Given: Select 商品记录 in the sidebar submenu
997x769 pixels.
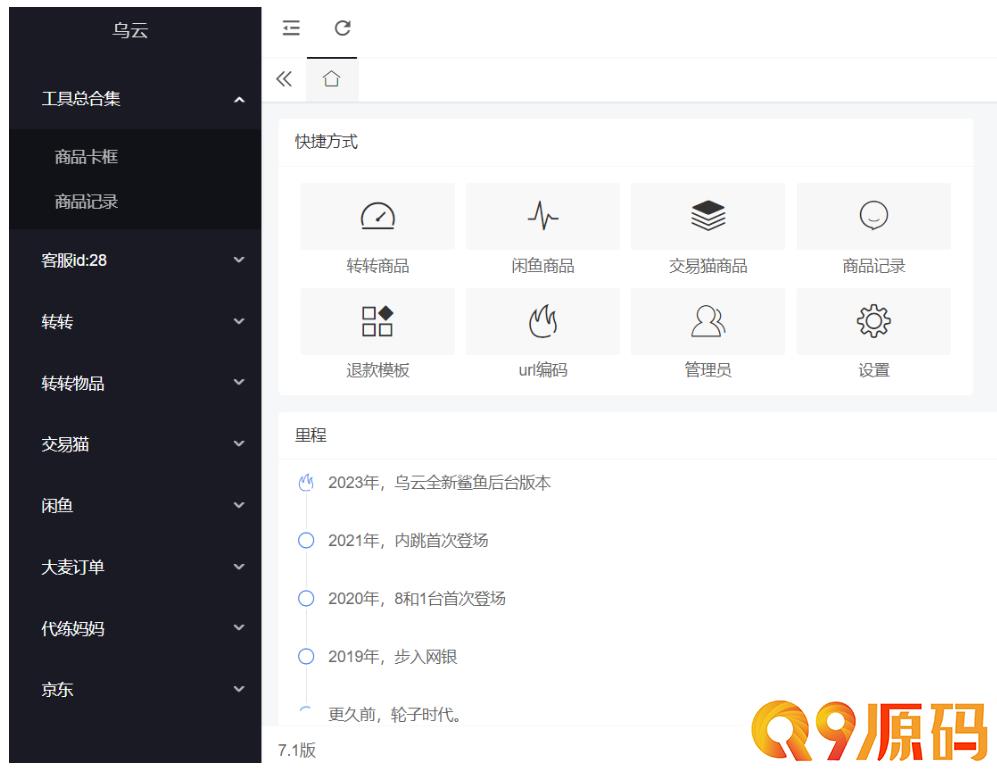Looking at the screenshot, I should [x=86, y=202].
